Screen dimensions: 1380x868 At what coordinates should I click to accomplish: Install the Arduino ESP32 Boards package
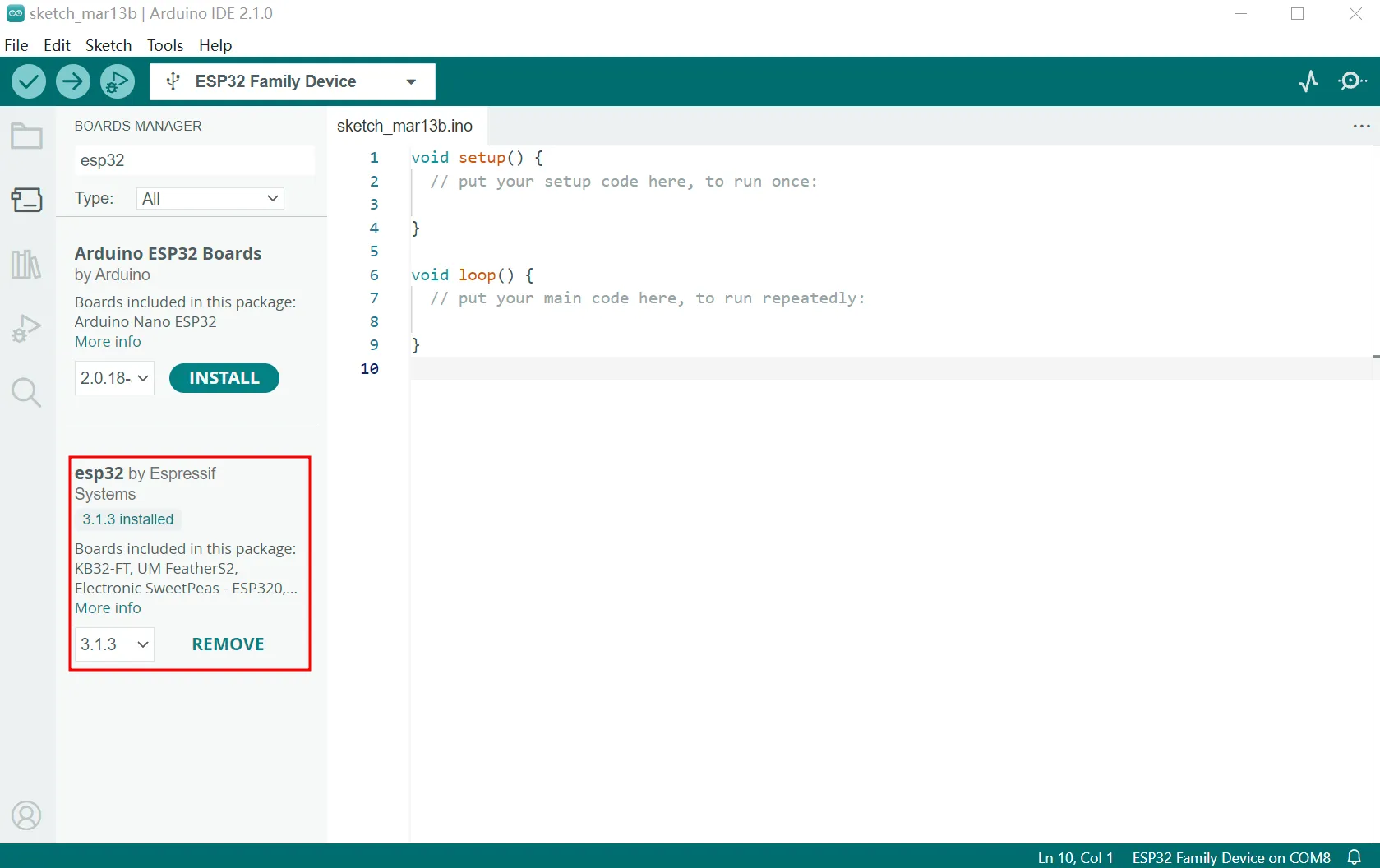click(224, 378)
